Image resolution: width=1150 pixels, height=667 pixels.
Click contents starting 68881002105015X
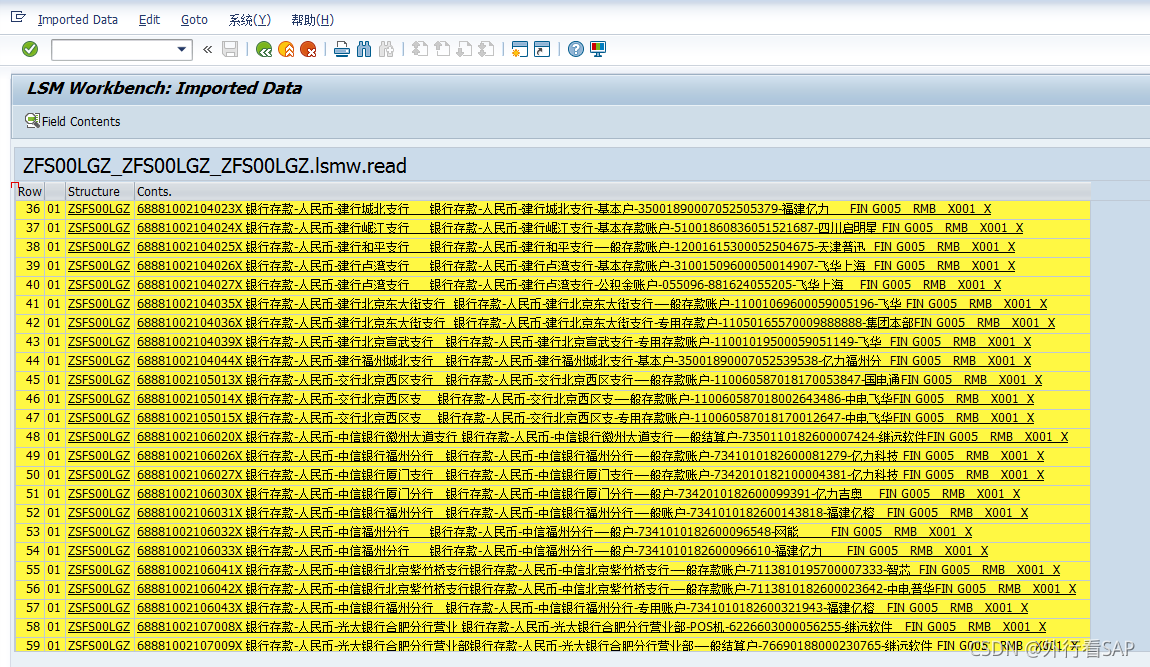click(586, 418)
